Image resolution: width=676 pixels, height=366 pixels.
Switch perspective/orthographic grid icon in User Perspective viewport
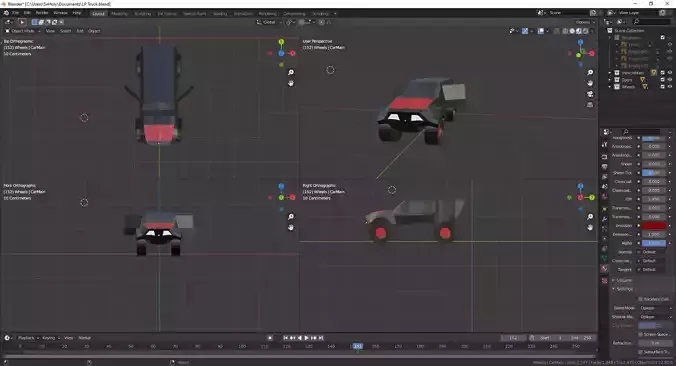coord(590,105)
